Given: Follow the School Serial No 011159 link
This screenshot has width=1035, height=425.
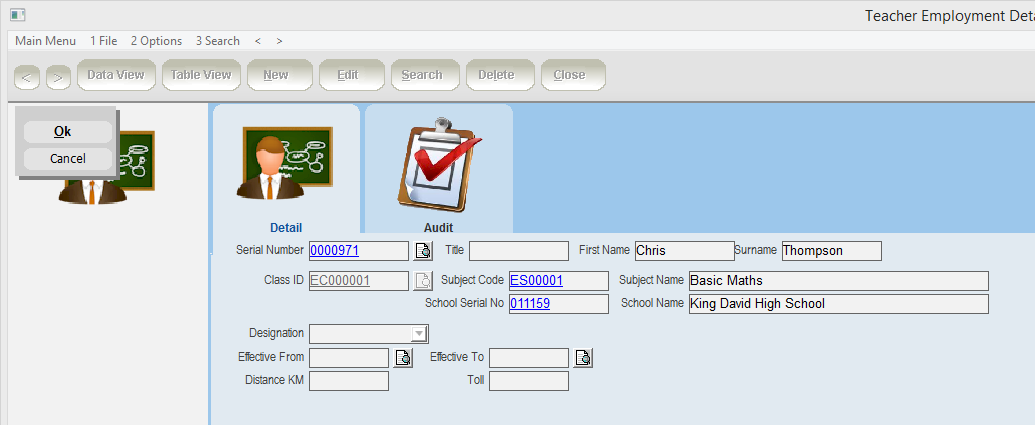Looking at the screenshot, I should 529,304.
